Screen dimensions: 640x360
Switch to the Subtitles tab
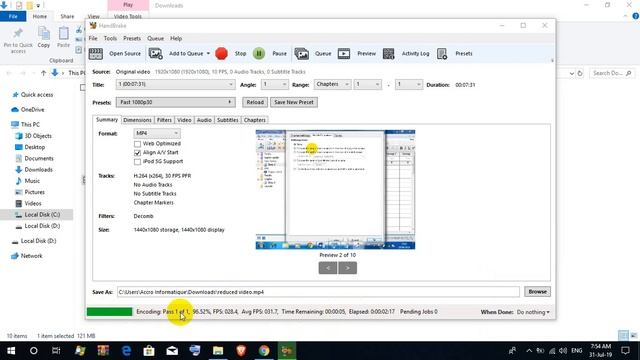click(x=227, y=120)
